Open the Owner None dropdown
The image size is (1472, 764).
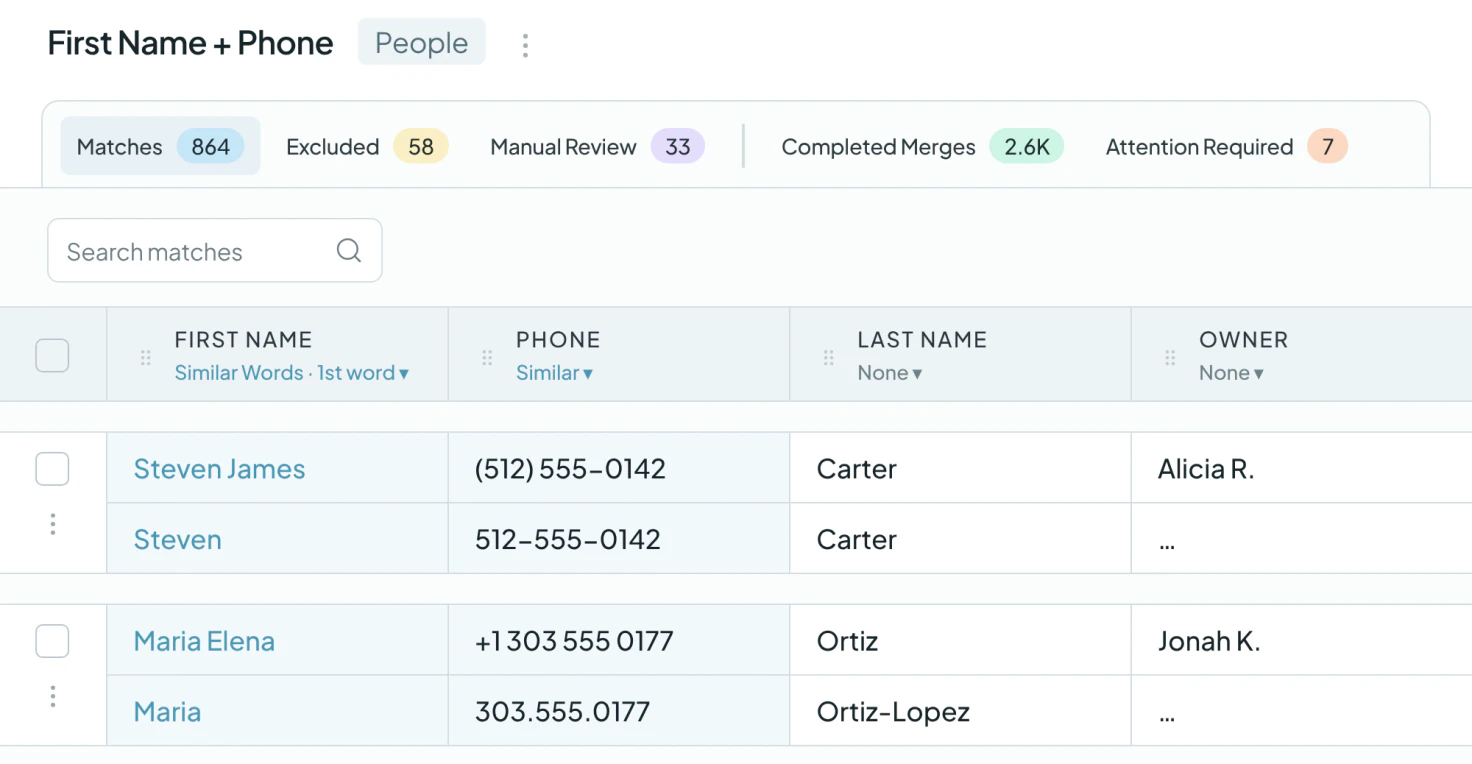point(1232,373)
